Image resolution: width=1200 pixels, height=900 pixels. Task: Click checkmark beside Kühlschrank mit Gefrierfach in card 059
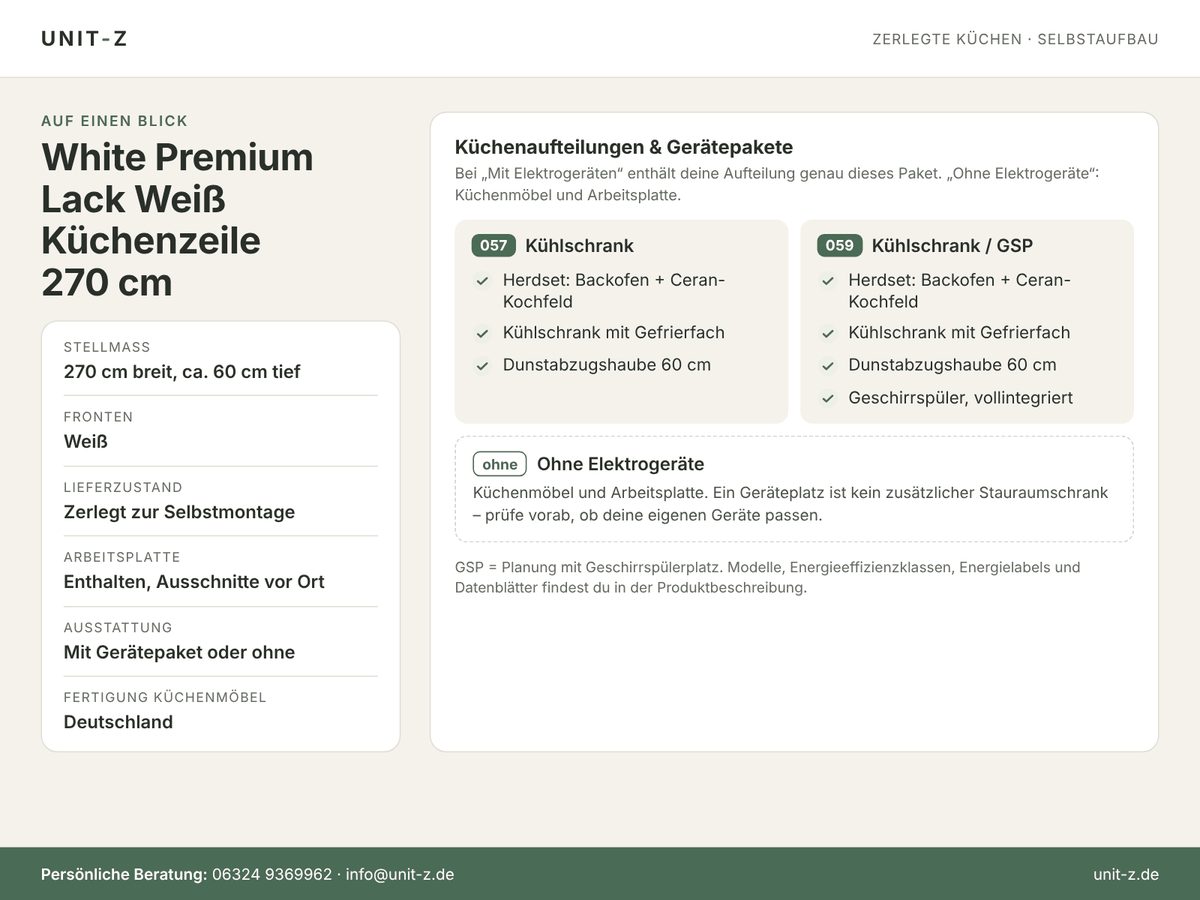click(x=828, y=333)
